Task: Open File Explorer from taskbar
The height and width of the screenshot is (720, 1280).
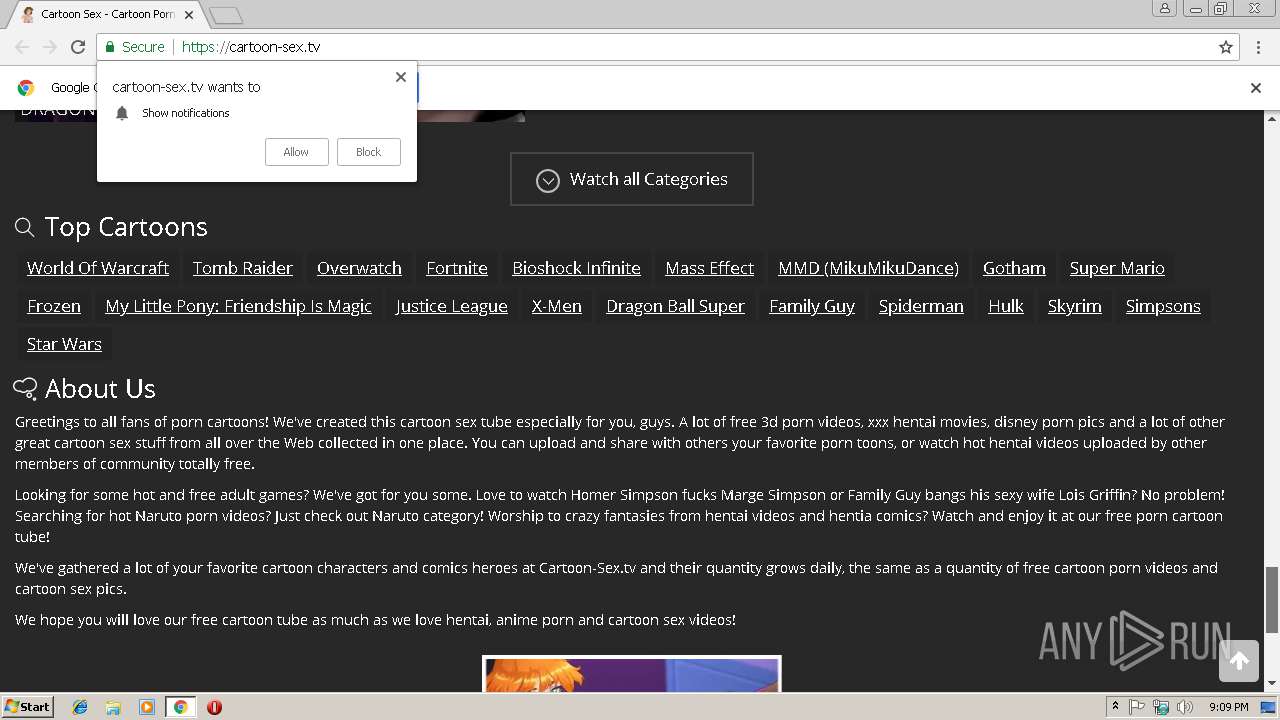Action: tap(113, 707)
